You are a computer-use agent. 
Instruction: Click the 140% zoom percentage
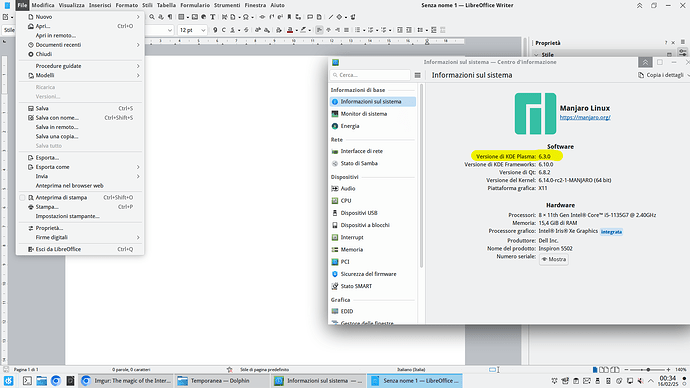[x=681, y=370]
